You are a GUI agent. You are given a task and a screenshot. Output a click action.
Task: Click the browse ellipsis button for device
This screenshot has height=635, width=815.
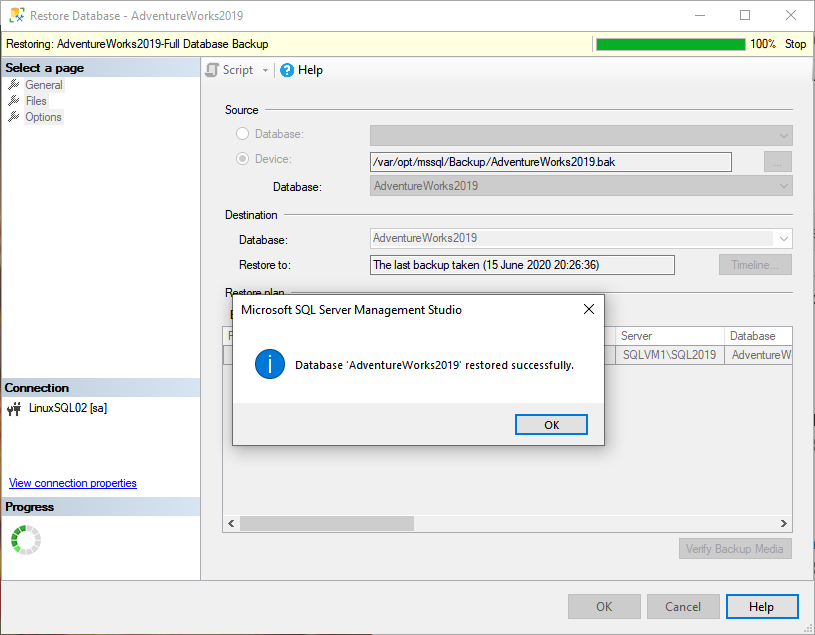point(778,162)
